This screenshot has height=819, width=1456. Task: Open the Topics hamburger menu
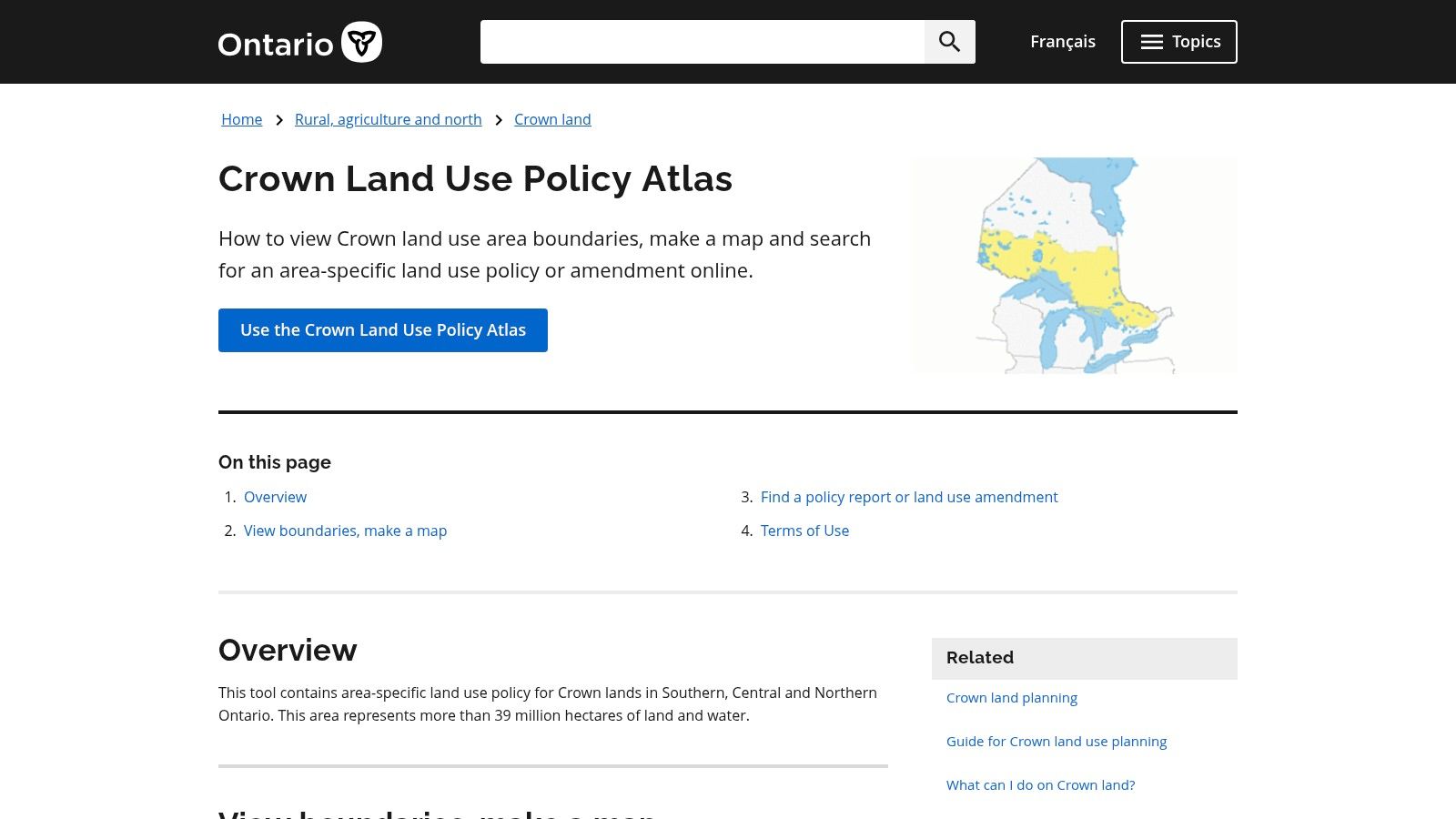pyautogui.click(x=1178, y=42)
